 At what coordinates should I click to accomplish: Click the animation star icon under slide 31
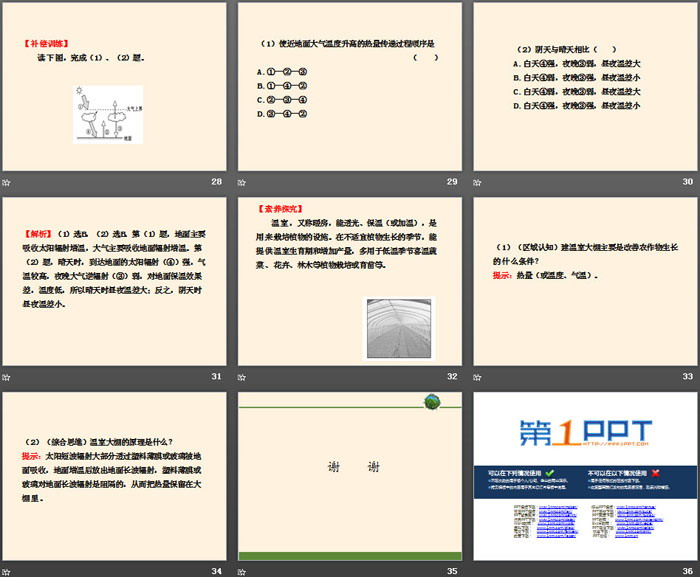click(x=6, y=377)
